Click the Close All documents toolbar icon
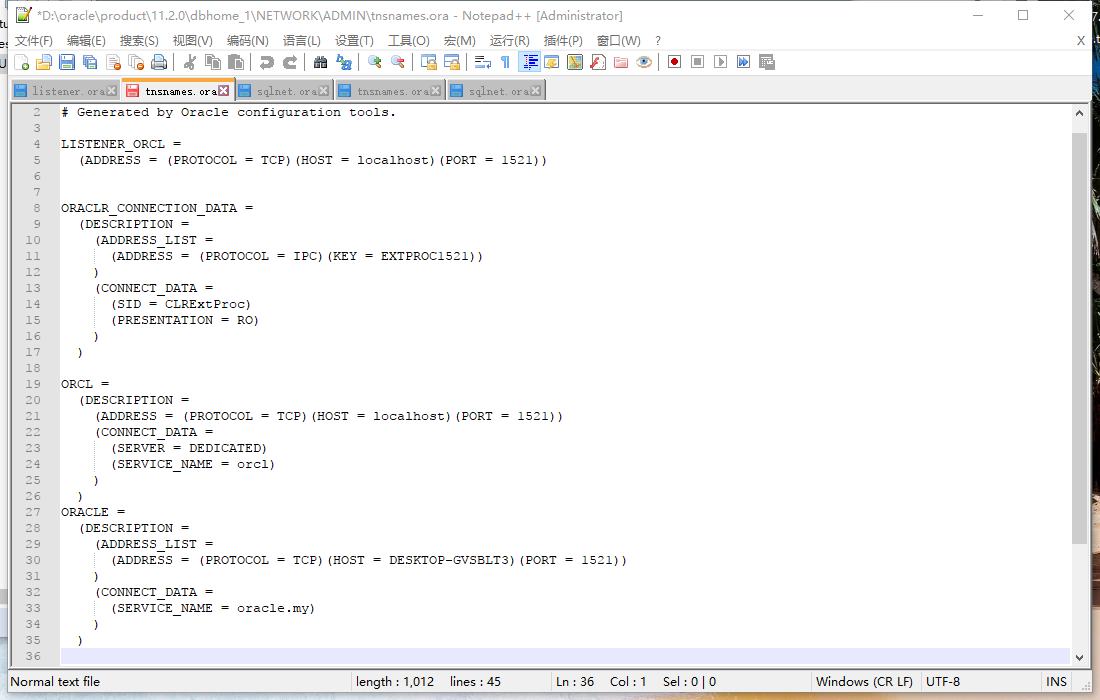Image resolution: width=1100 pixels, height=700 pixels. pyautogui.click(x=136, y=62)
